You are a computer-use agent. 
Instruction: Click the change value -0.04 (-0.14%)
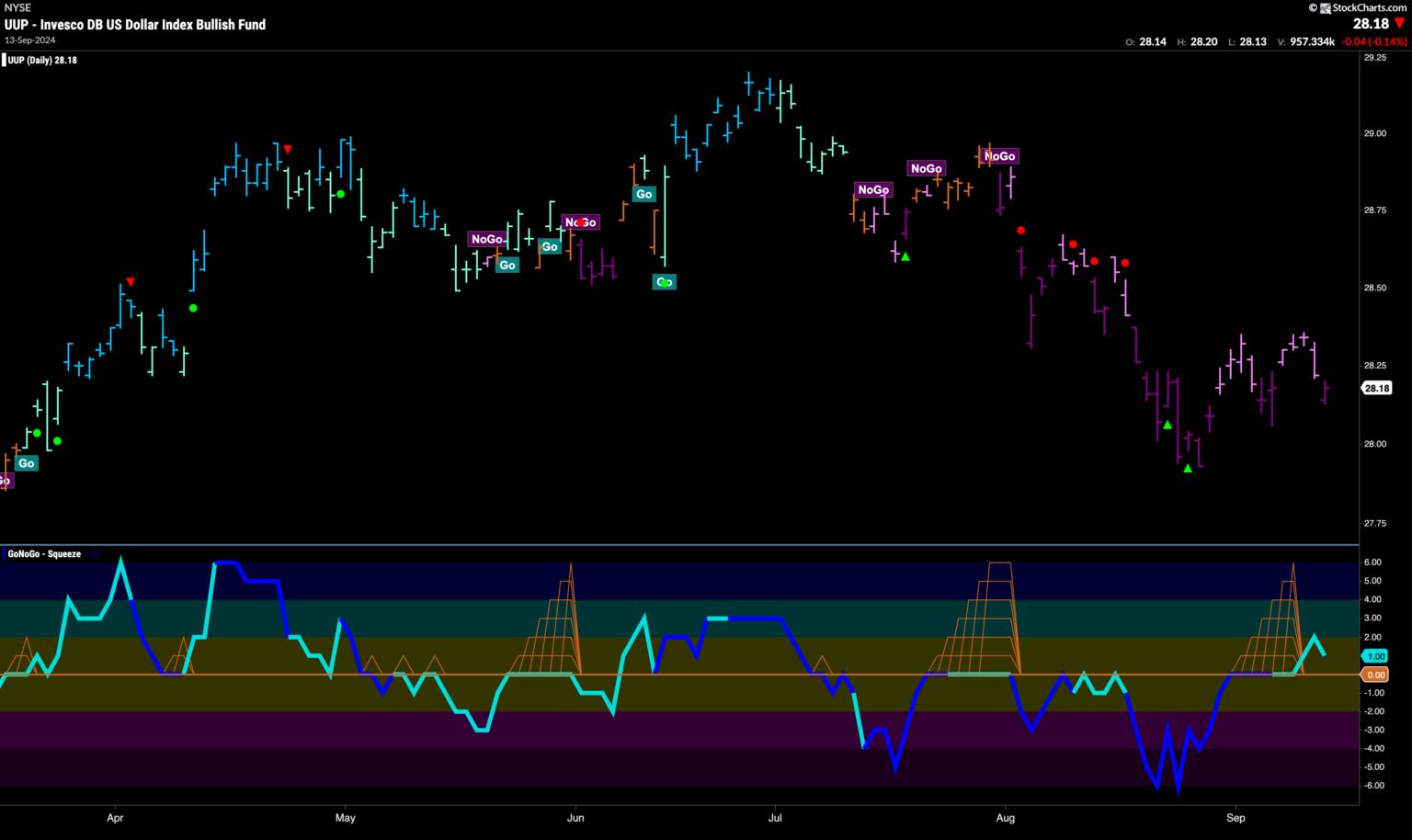click(x=1373, y=41)
